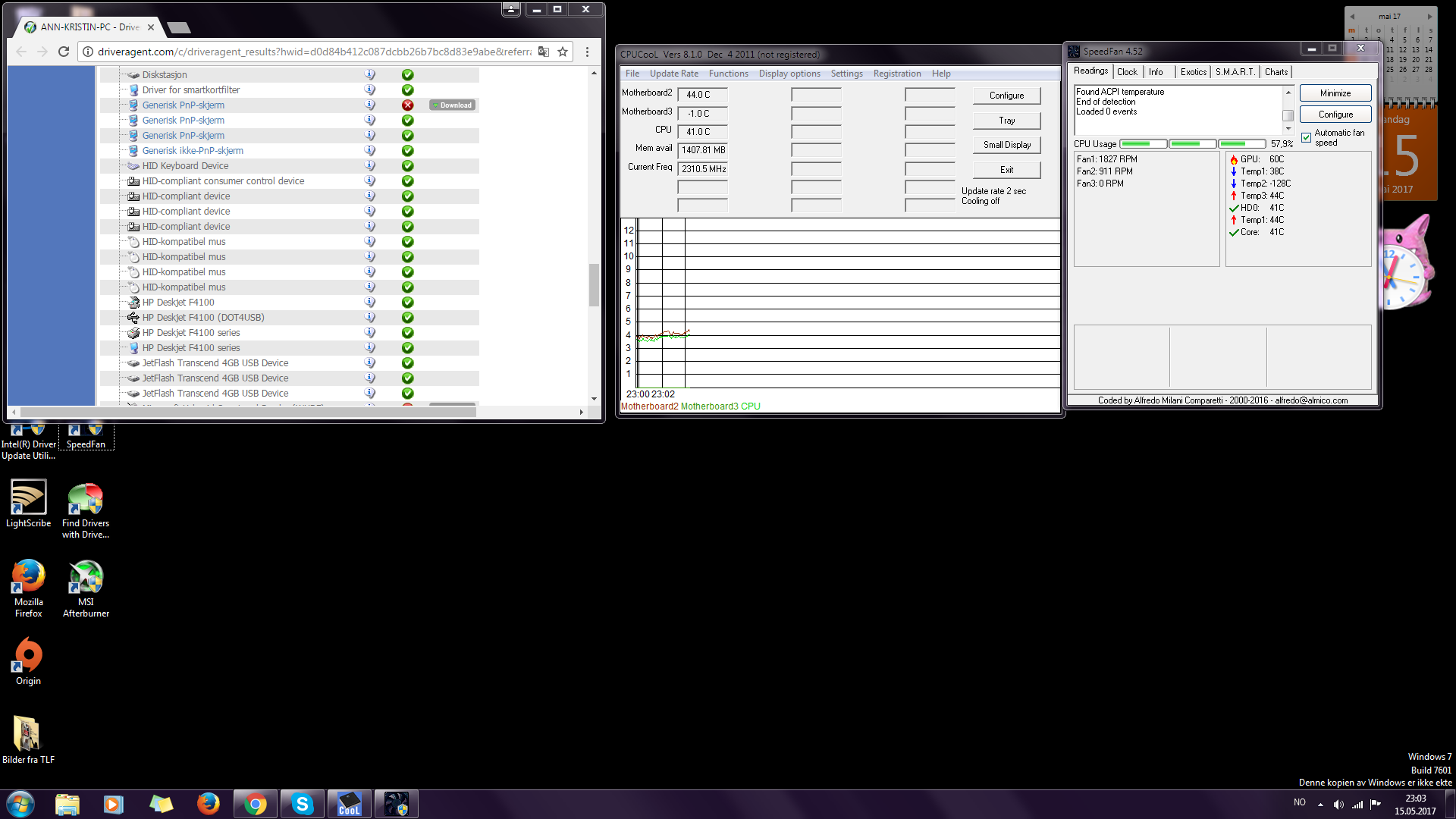Select HID-compliant consumer control device row
The width and height of the screenshot is (1456, 819).
pyautogui.click(x=223, y=180)
